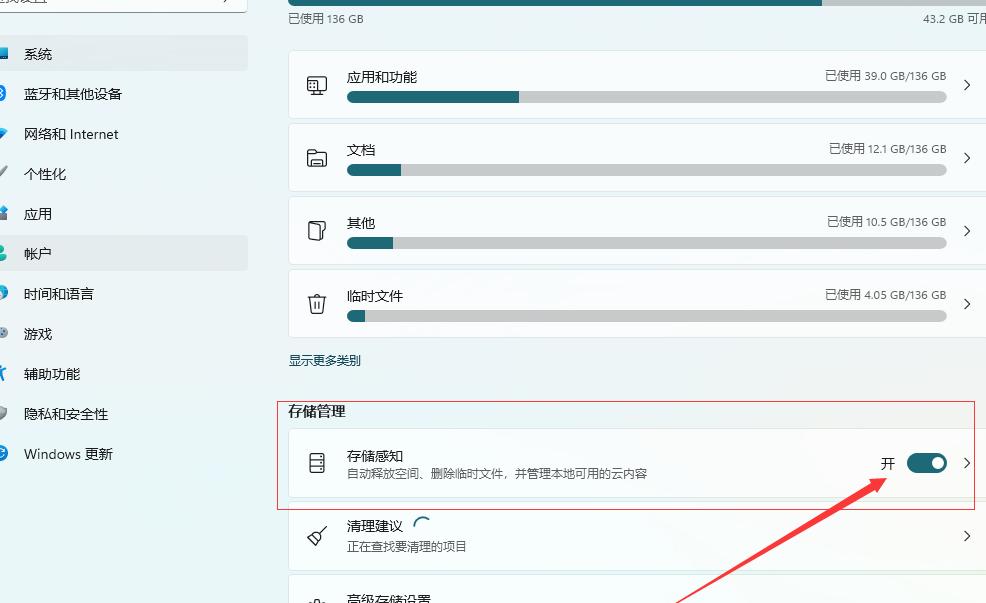Click the 存储感知 storage drives icon

[317, 463]
